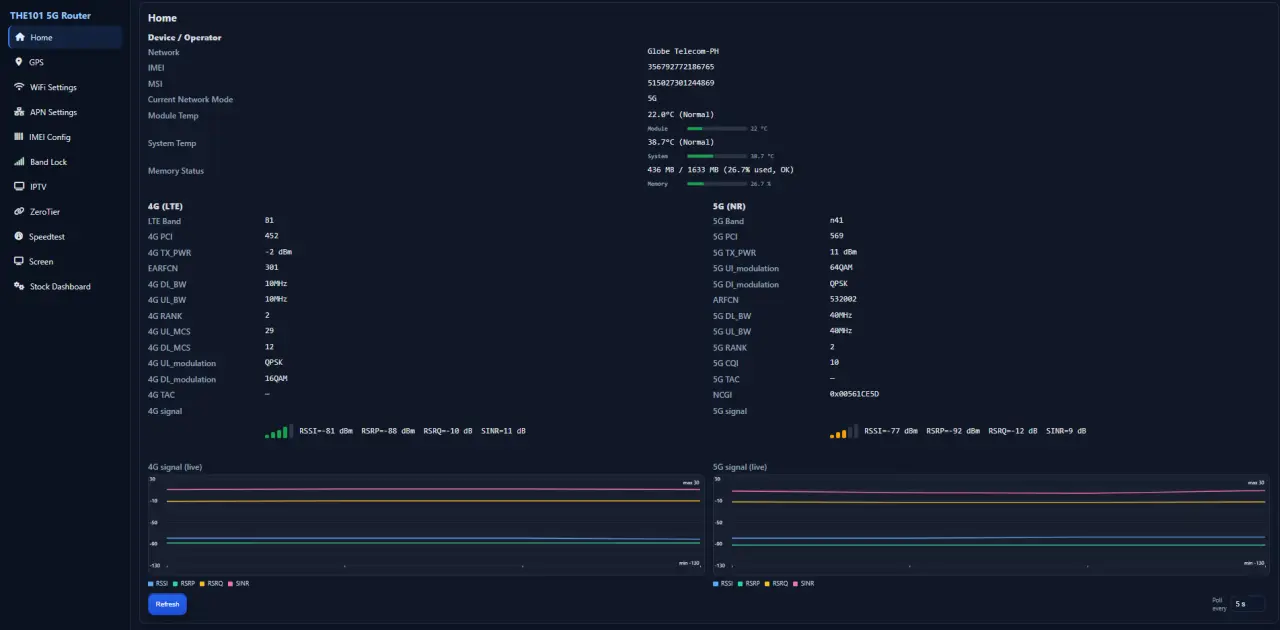Toggle RSSI legend in 4G chart

click(158, 583)
